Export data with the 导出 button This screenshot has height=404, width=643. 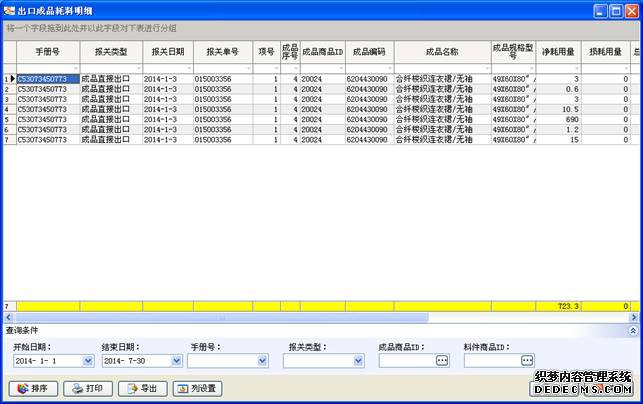pyautogui.click(x=141, y=388)
